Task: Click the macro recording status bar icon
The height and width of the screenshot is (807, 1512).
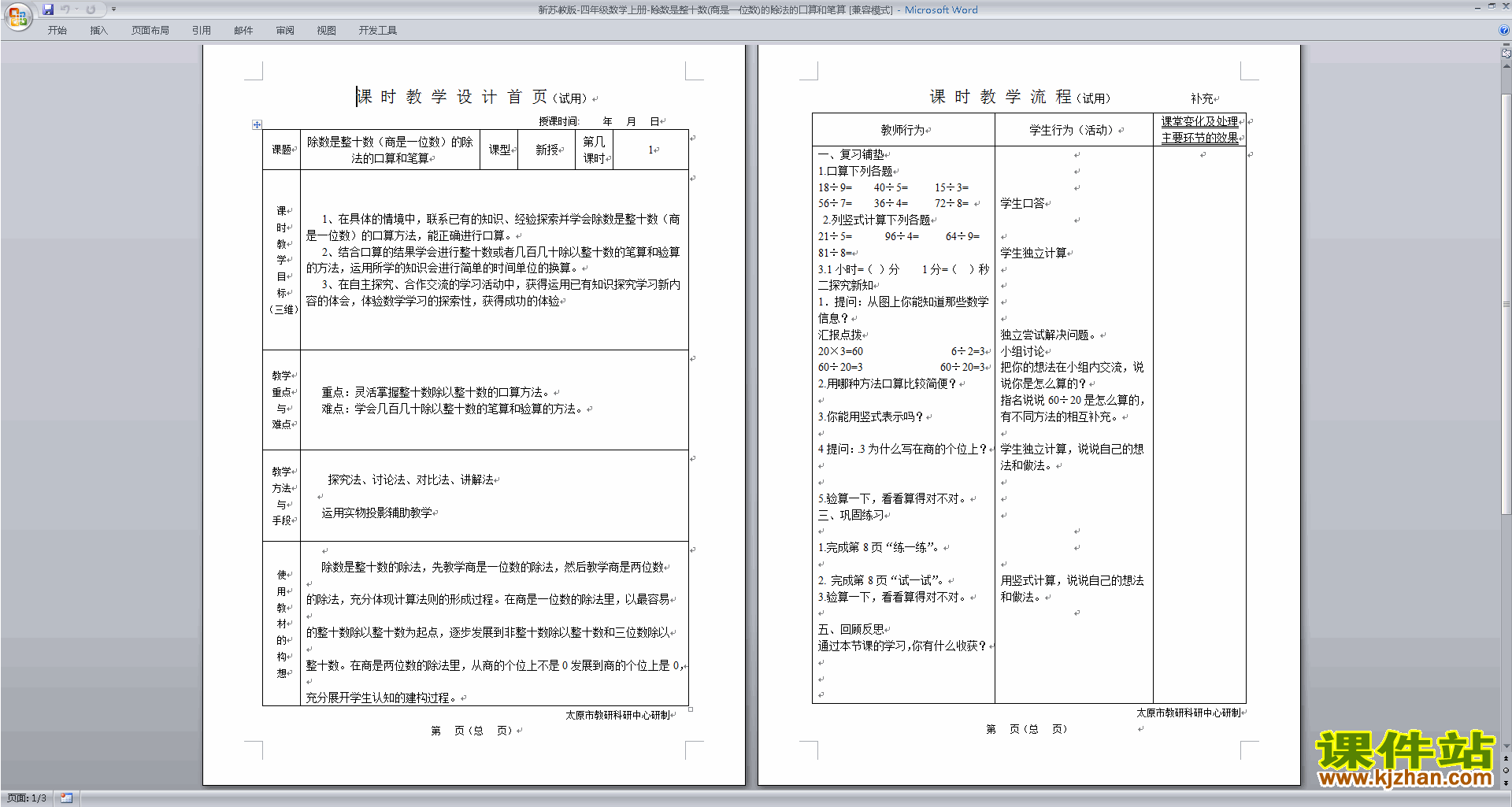Action: point(67,798)
